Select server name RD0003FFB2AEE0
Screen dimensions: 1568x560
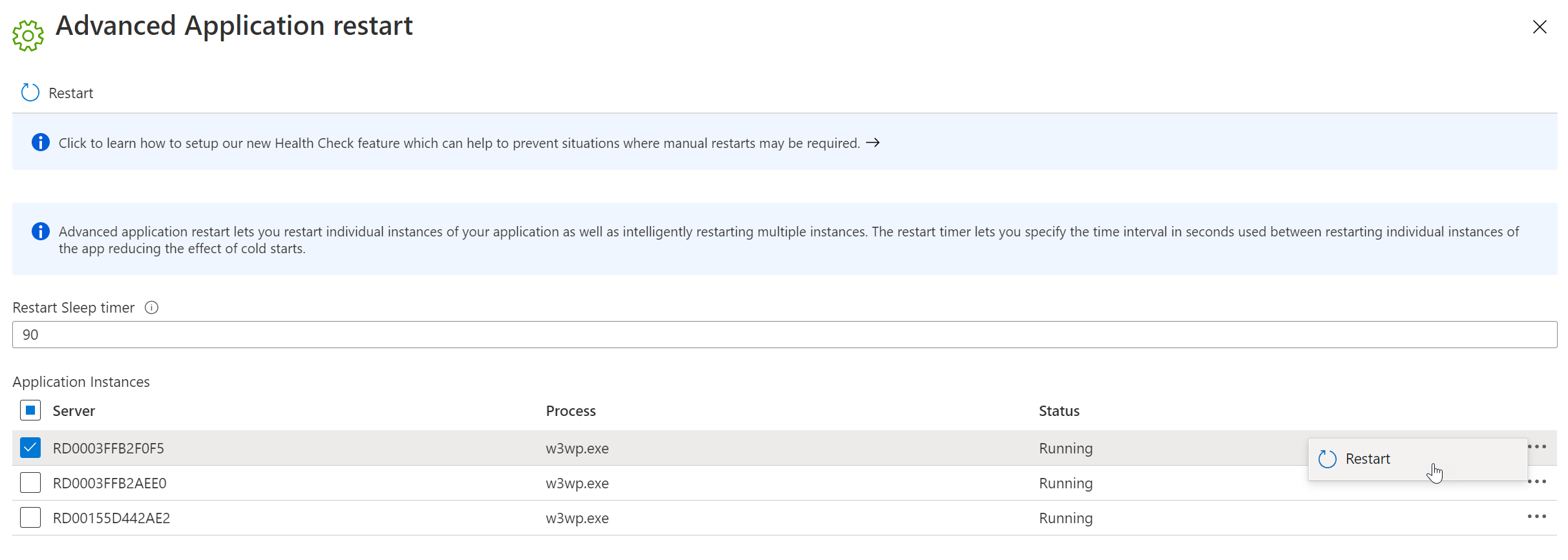click(110, 483)
